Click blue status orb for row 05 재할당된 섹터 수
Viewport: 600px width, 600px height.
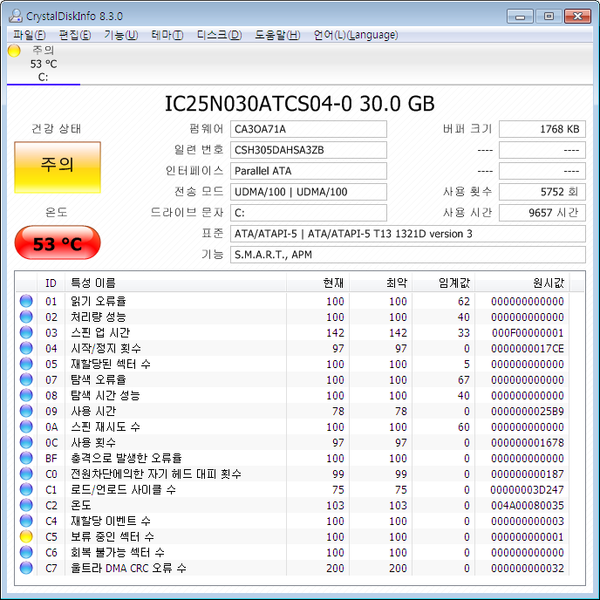(x=26, y=364)
